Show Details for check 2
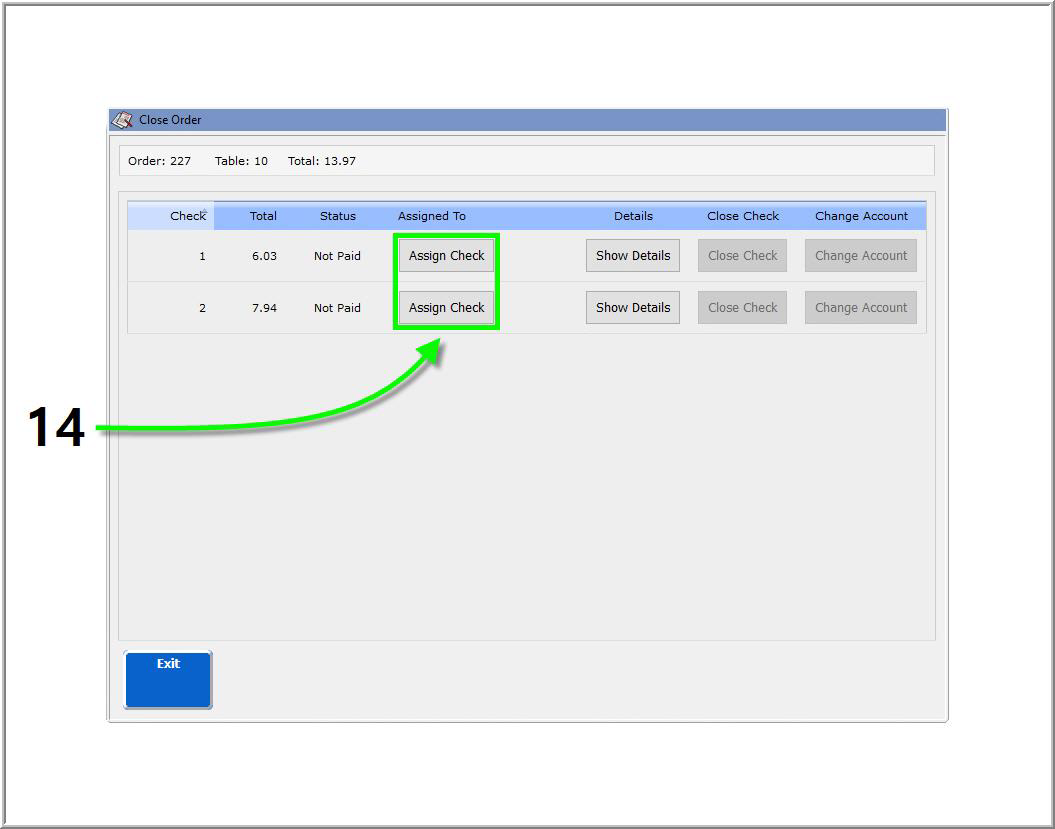This screenshot has height=829, width=1055. (x=632, y=308)
